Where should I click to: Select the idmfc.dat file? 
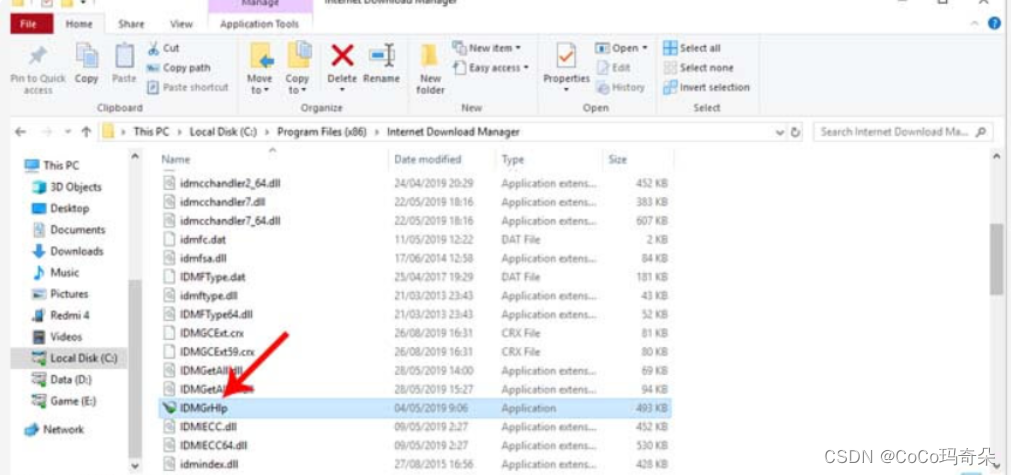pos(415,240)
